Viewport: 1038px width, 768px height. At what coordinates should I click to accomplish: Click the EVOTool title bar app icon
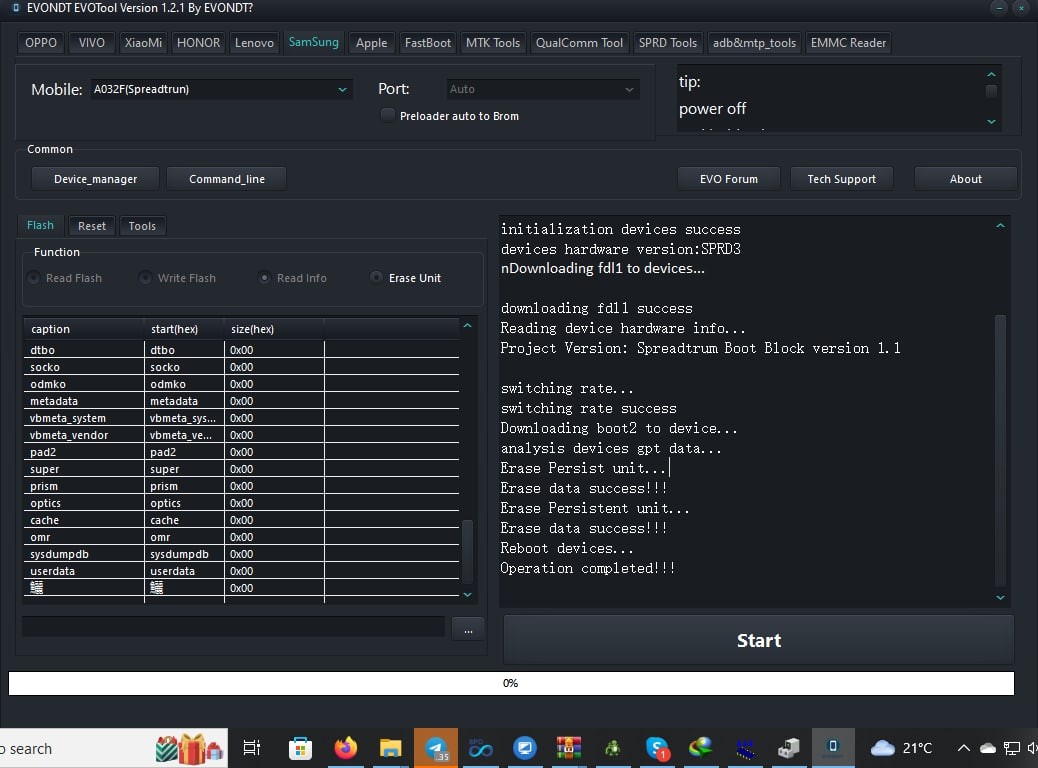(15, 8)
